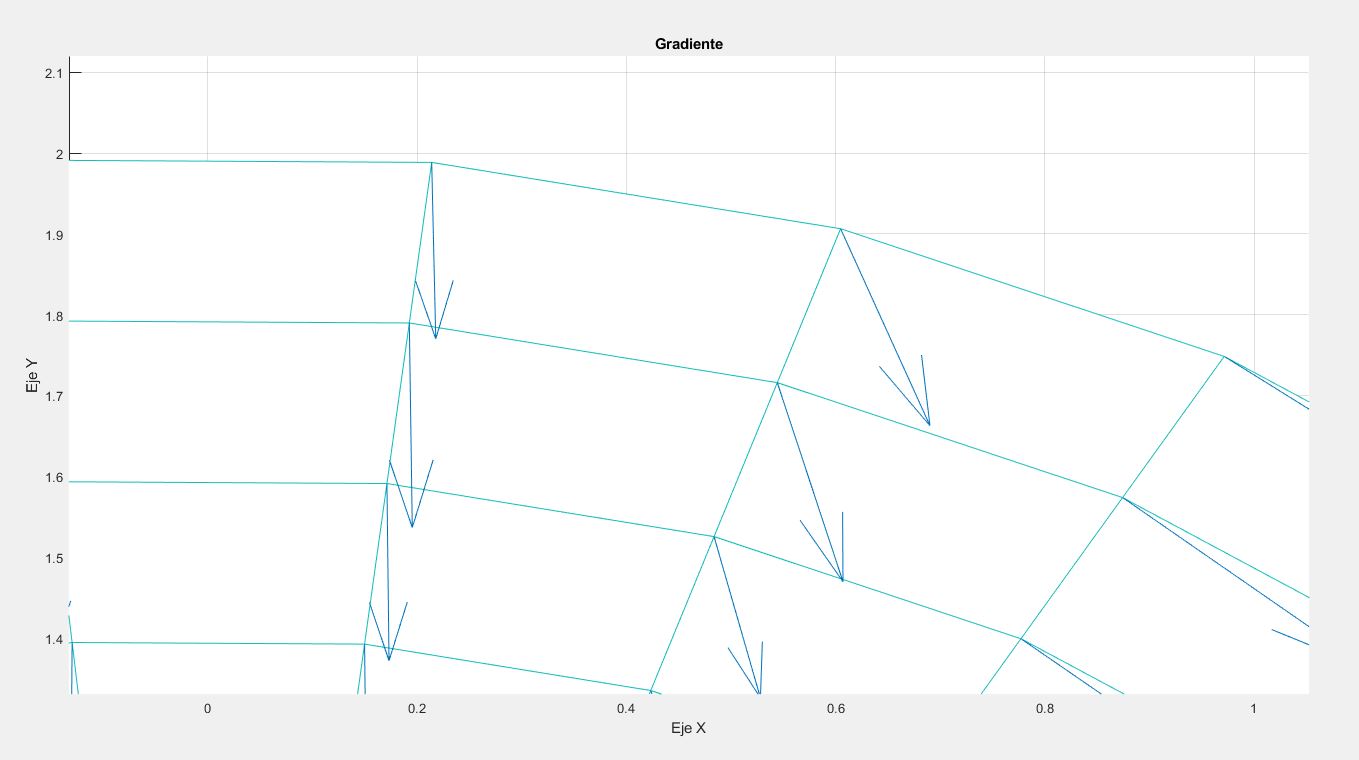Viewport: 1359px width, 760px height.
Task: Pick the 1.4 y-axis tick label
Action: tap(53, 640)
